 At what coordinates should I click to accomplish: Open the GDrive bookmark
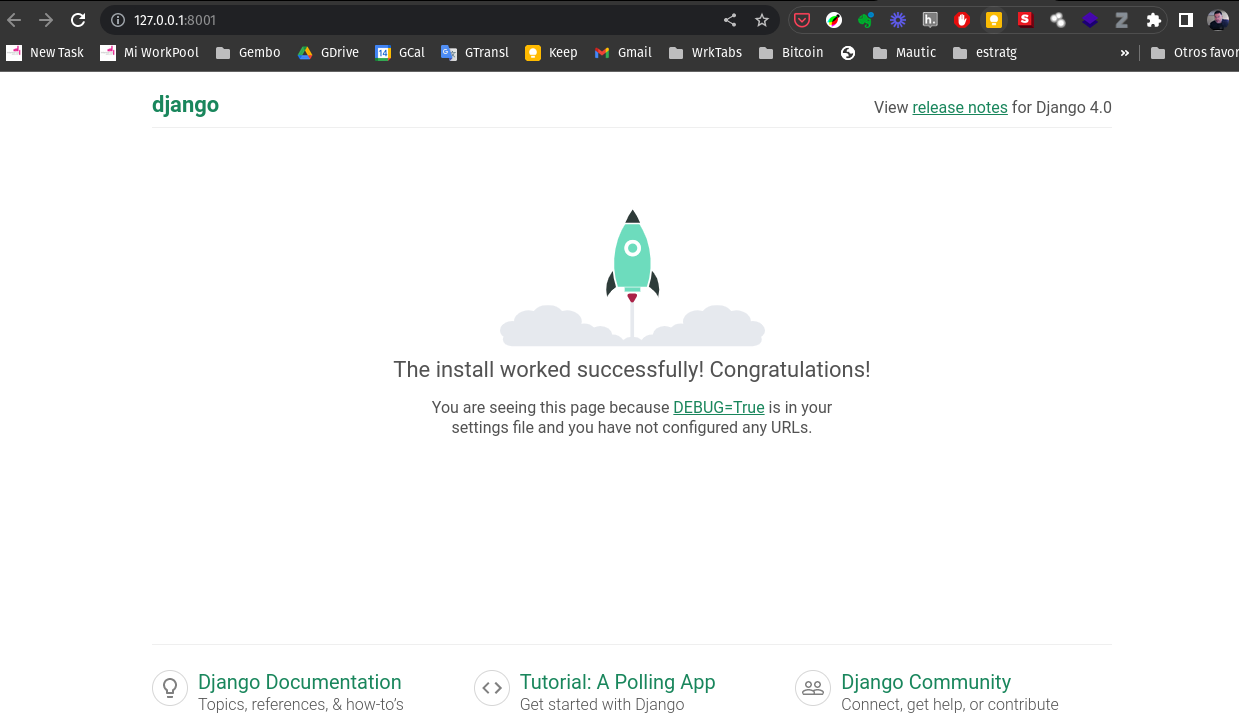328,53
